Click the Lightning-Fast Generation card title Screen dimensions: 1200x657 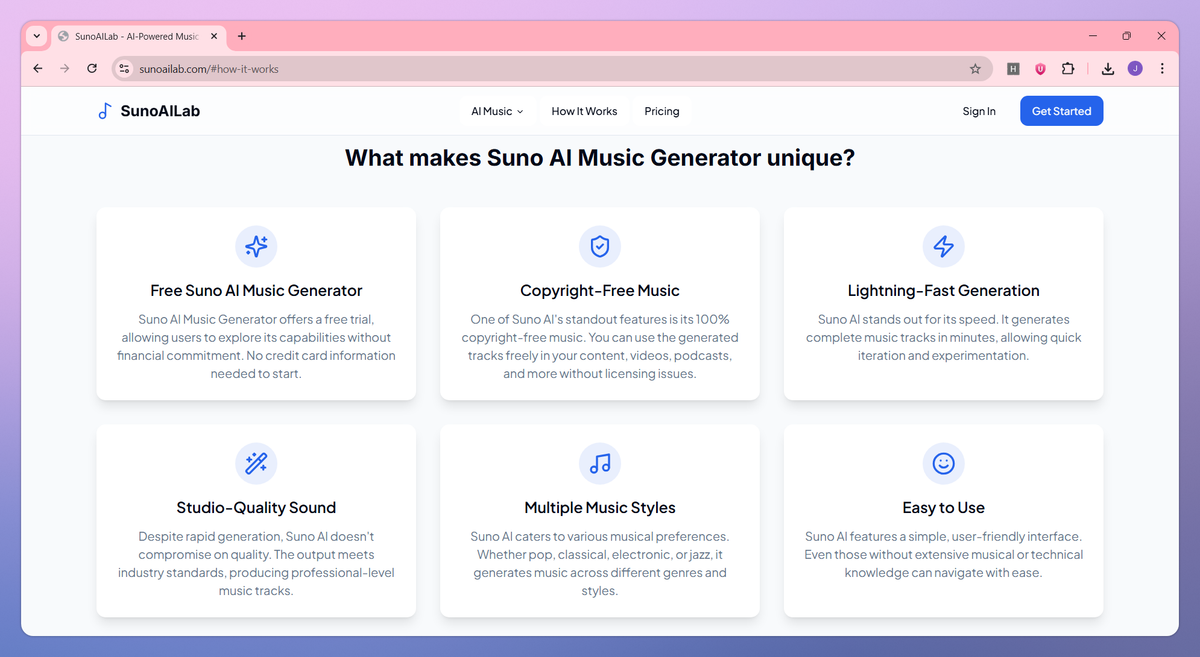click(x=943, y=291)
